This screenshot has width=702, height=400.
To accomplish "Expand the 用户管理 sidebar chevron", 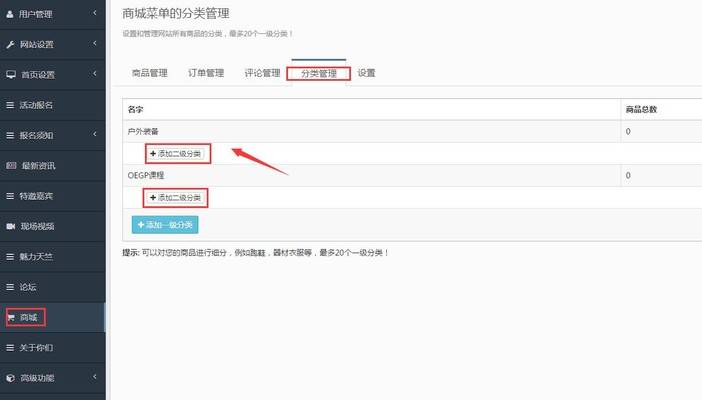I will tap(94, 14).
